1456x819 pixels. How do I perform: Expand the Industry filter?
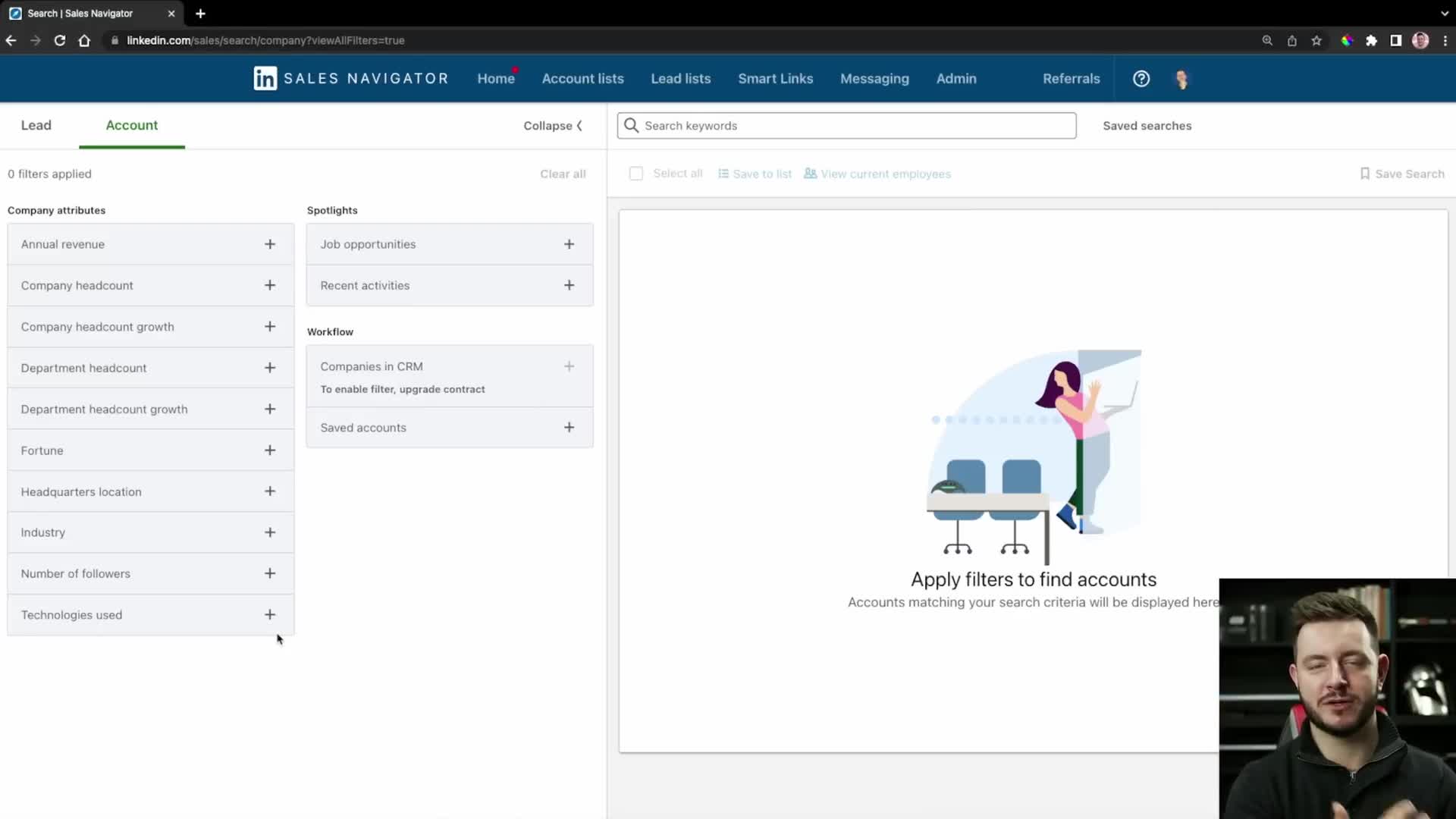click(x=269, y=532)
